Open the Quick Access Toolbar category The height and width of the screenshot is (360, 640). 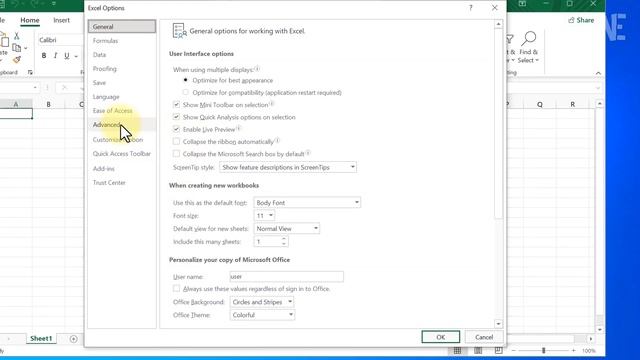(122, 153)
